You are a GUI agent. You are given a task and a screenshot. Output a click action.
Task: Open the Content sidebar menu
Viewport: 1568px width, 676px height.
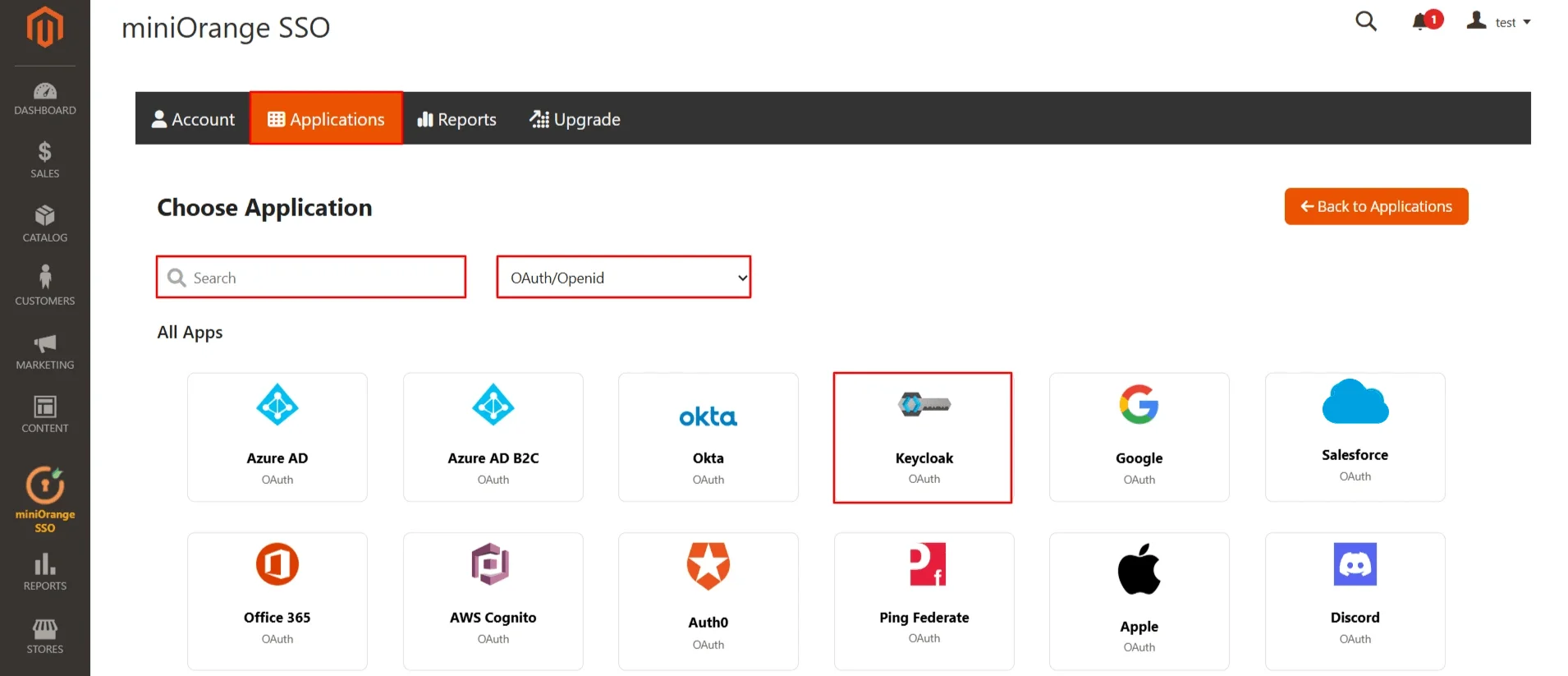45,414
